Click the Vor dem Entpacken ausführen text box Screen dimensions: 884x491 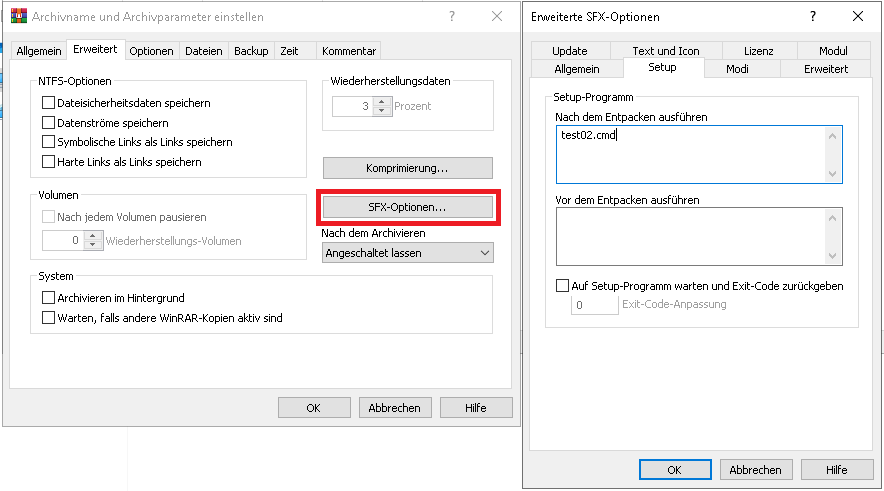(x=698, y=236)
